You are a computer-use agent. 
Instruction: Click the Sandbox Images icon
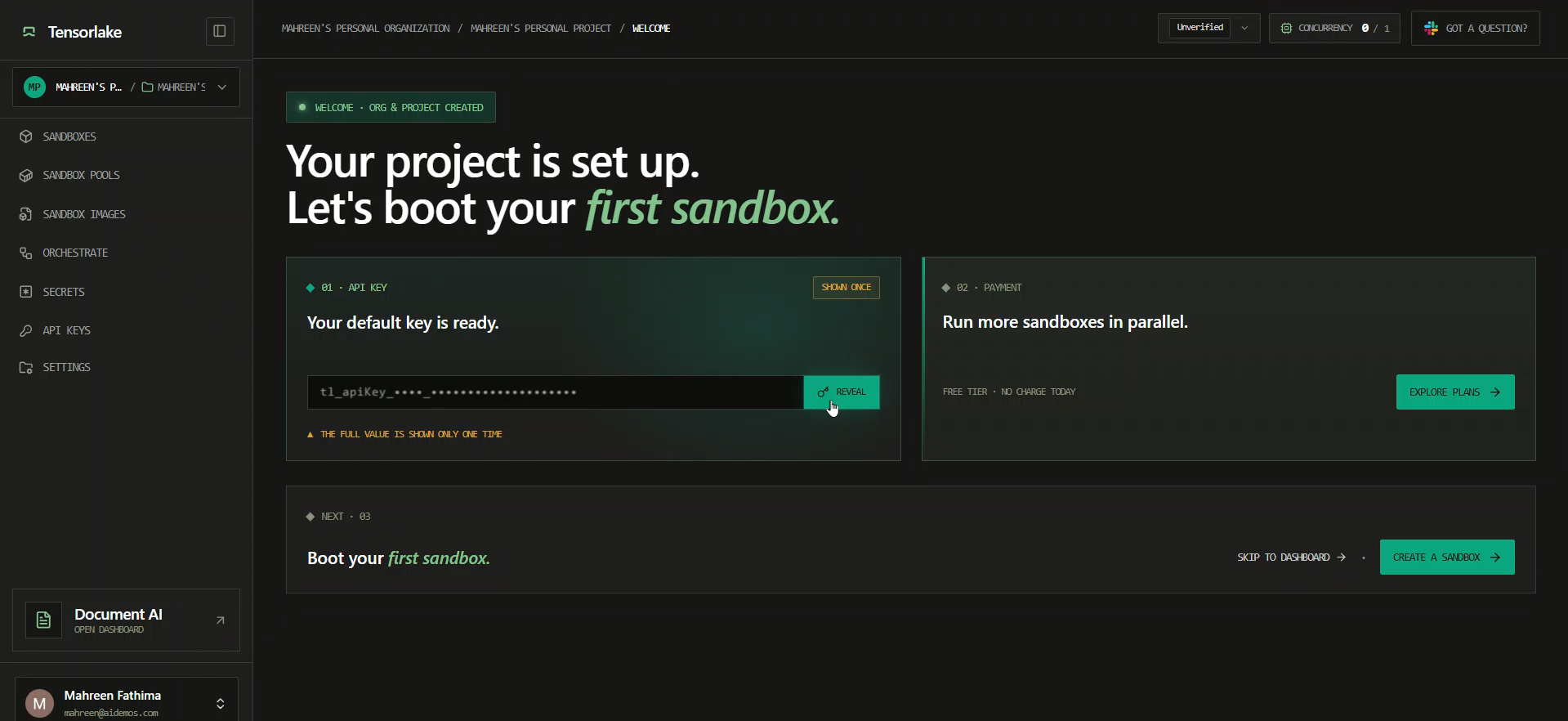[x=26, y=214]
